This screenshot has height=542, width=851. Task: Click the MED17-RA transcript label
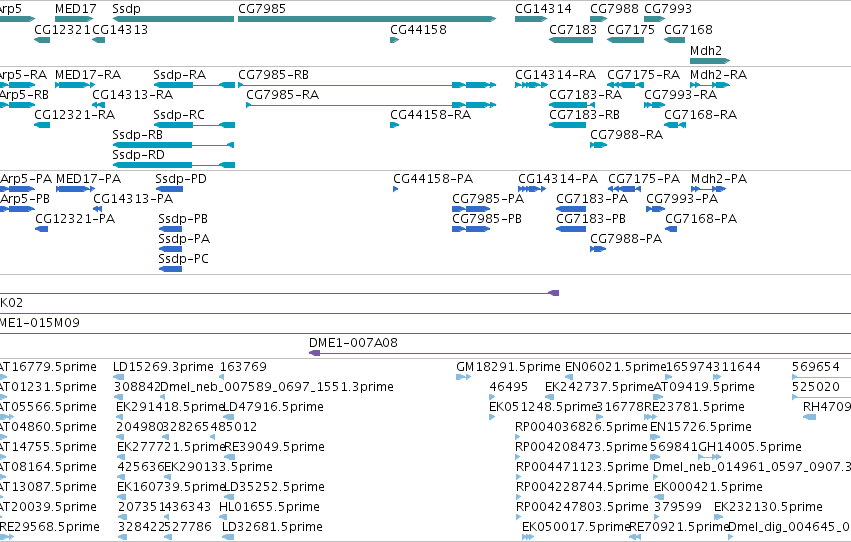tap(88, 74)
